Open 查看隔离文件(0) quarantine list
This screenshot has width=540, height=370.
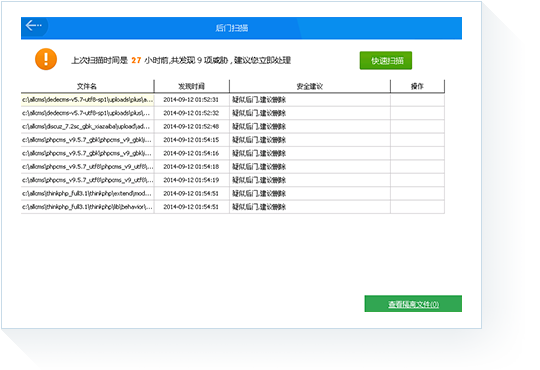pyautogui.click(x=413, y=304)
